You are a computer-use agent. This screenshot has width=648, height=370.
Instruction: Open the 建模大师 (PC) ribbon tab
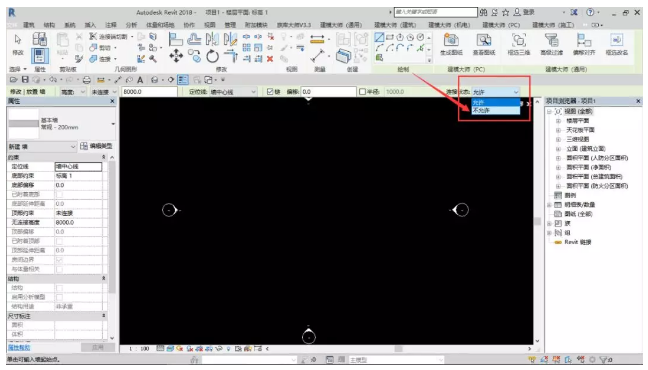[501, 25]
